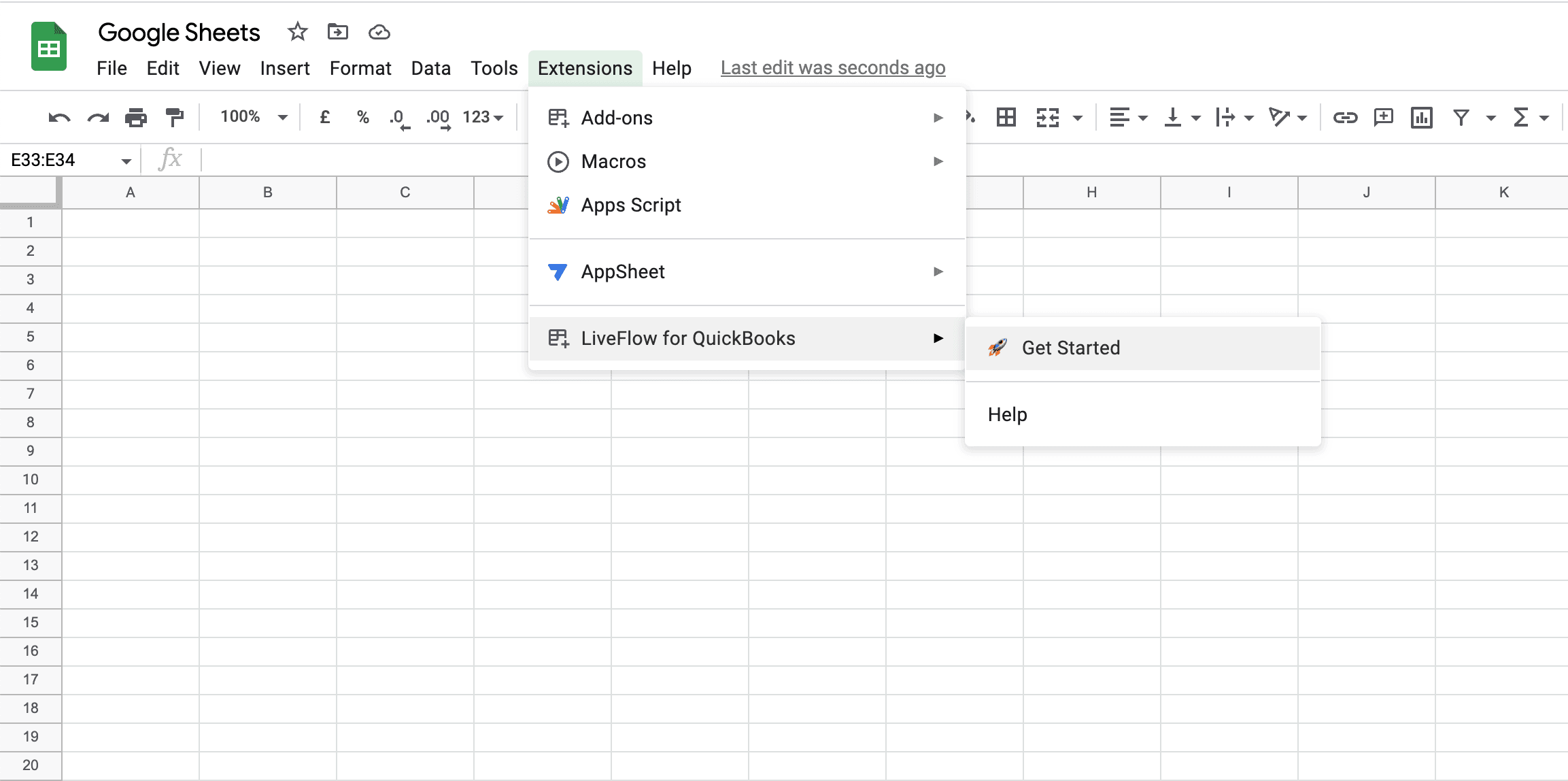Click the text wrapping icon
The image size is (1568, 781).
pyautogui.click(x=1225, y=118)
